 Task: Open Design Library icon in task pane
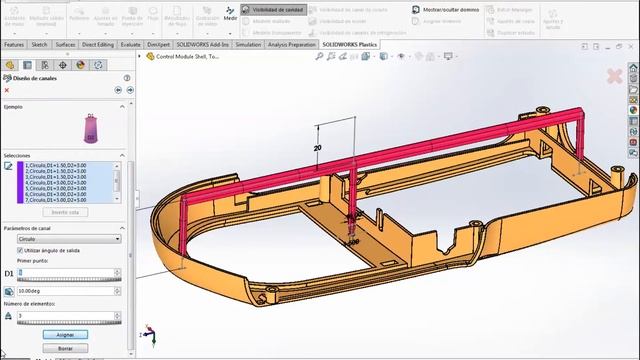point(633,78)
